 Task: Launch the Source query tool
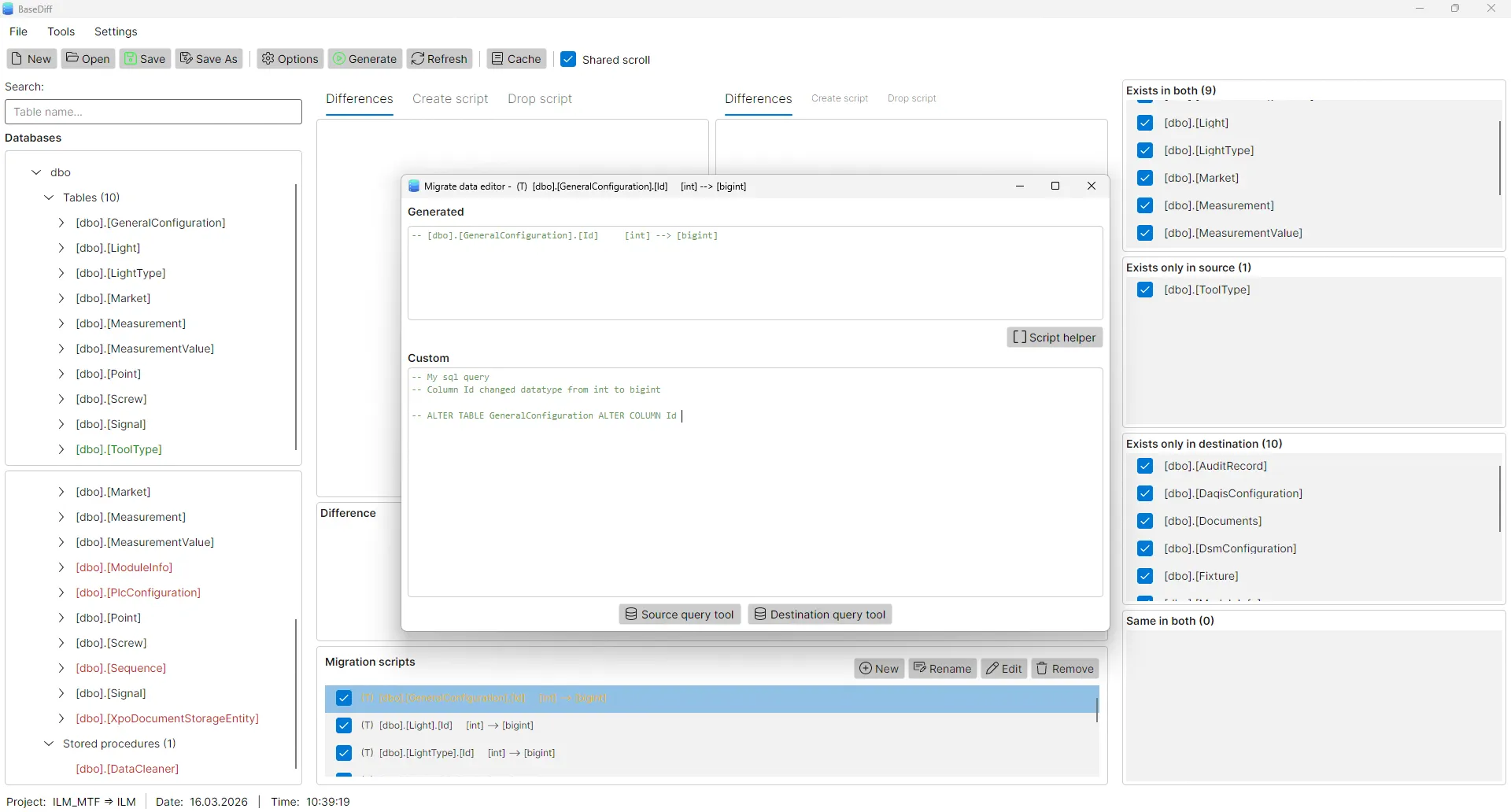click(678, 615)
